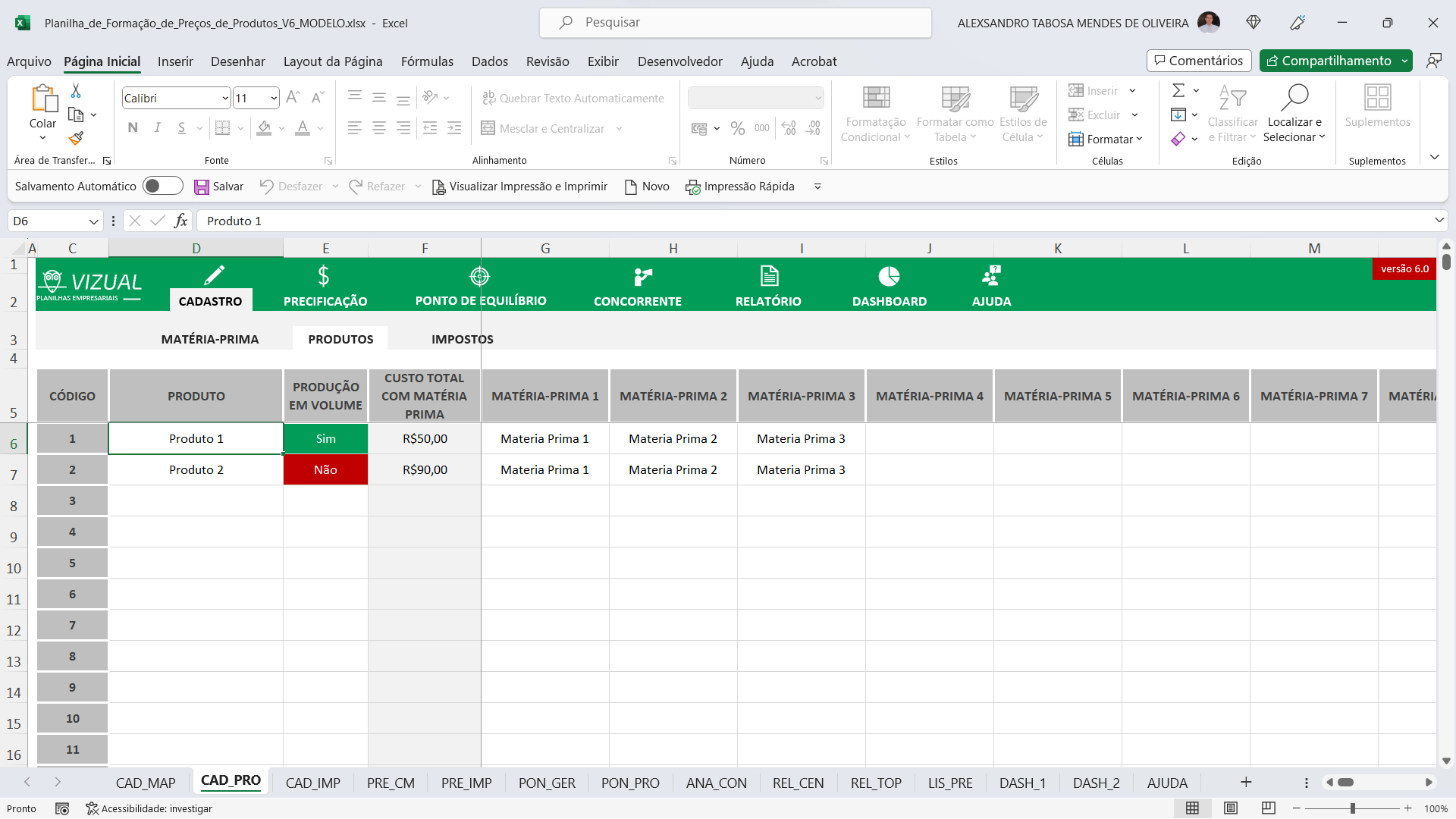The height and width of the screenshot is (819, 1456).
Task: Click the percent style icon
Action: (x=737, y=129)
